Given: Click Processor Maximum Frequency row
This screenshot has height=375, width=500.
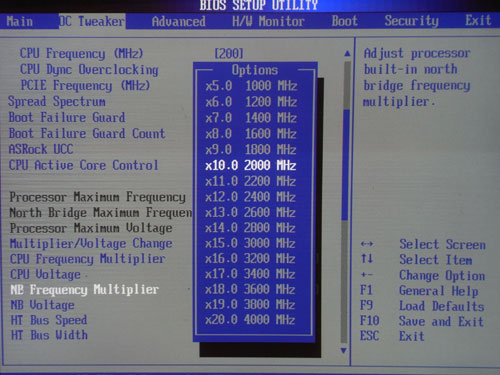Looking at the screenshot, I should [x=97, y=197].
